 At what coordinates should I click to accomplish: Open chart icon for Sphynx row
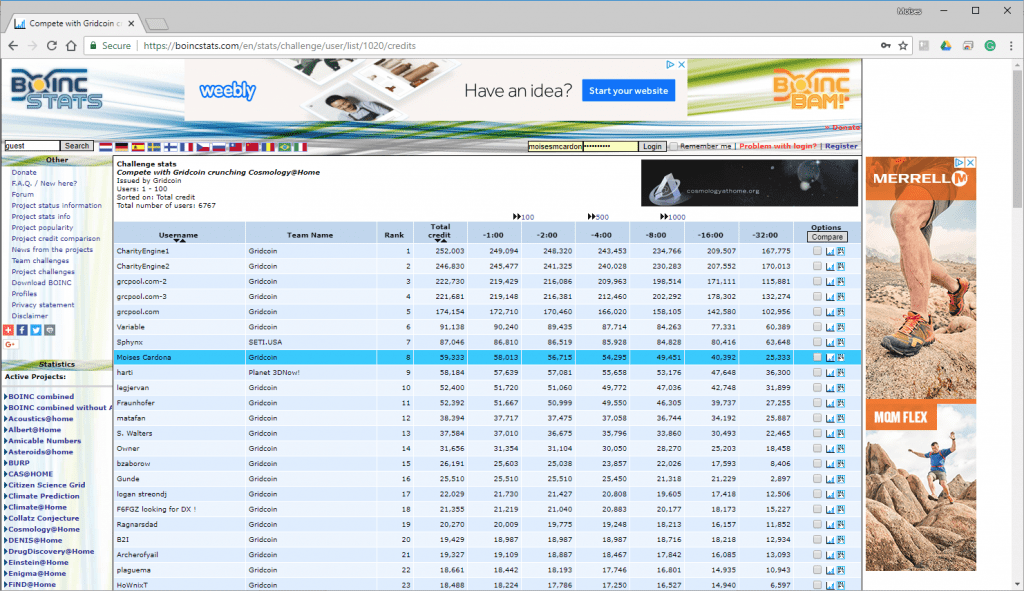[830, 342]
